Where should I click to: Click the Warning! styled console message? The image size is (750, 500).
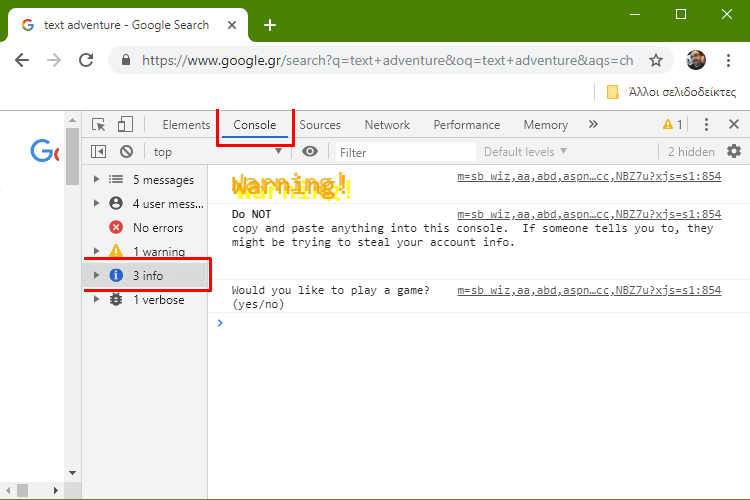pos(291,186)
